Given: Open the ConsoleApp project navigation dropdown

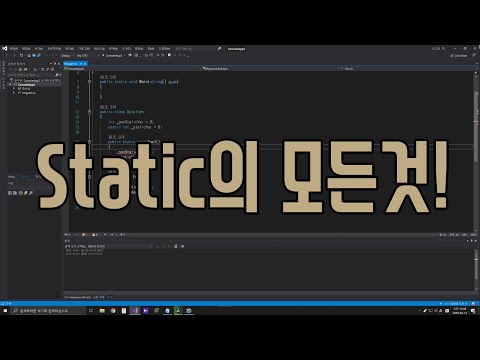Looking at the screenshot, I should [132, 68].
